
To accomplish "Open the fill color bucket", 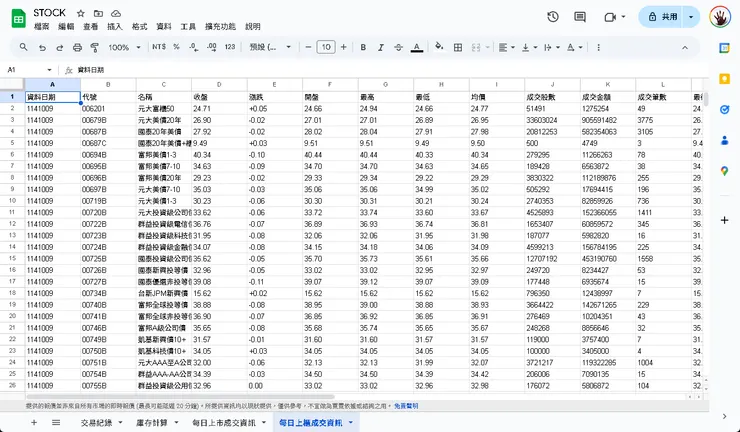I will point(439,47).
